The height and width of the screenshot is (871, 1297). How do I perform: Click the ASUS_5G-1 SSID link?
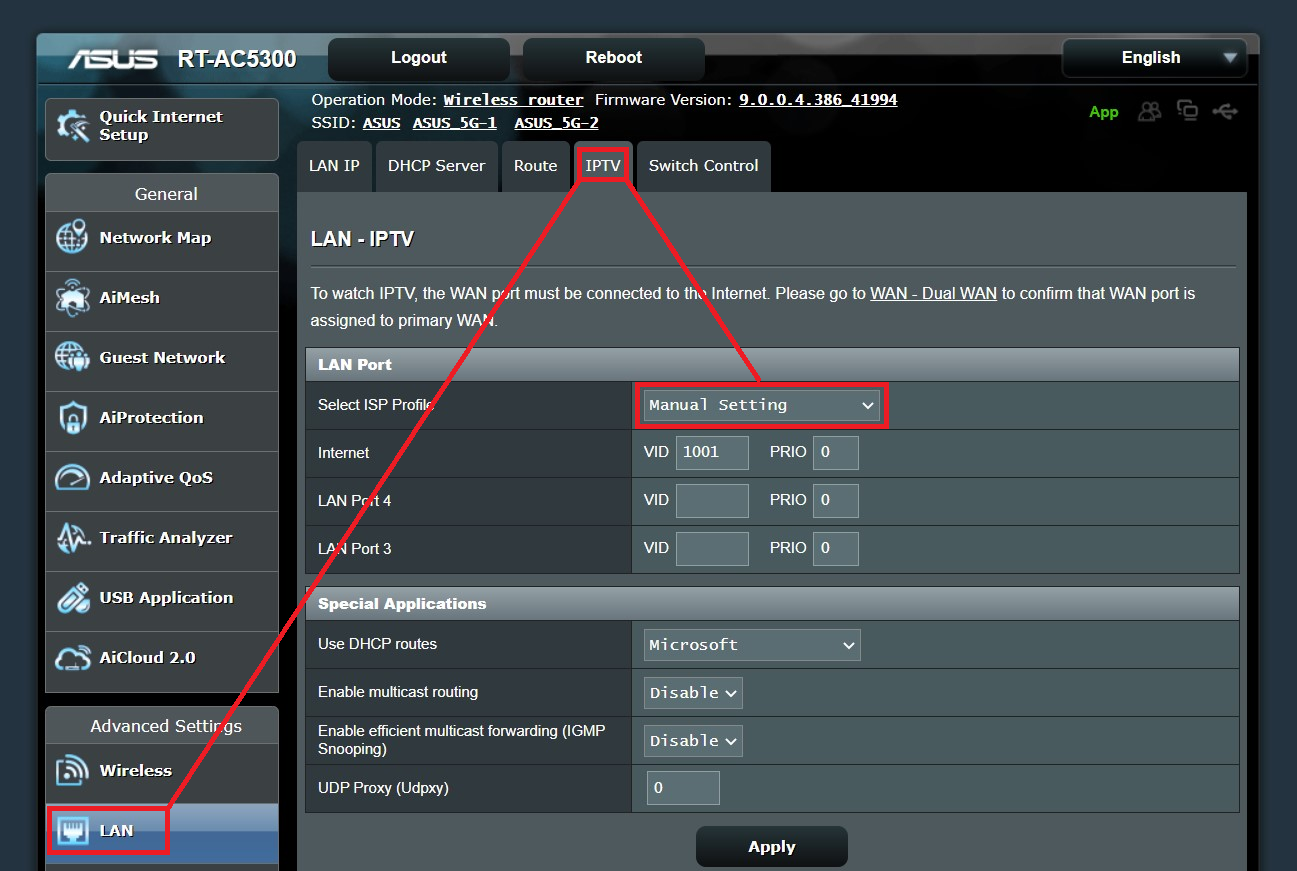[455, 123]
